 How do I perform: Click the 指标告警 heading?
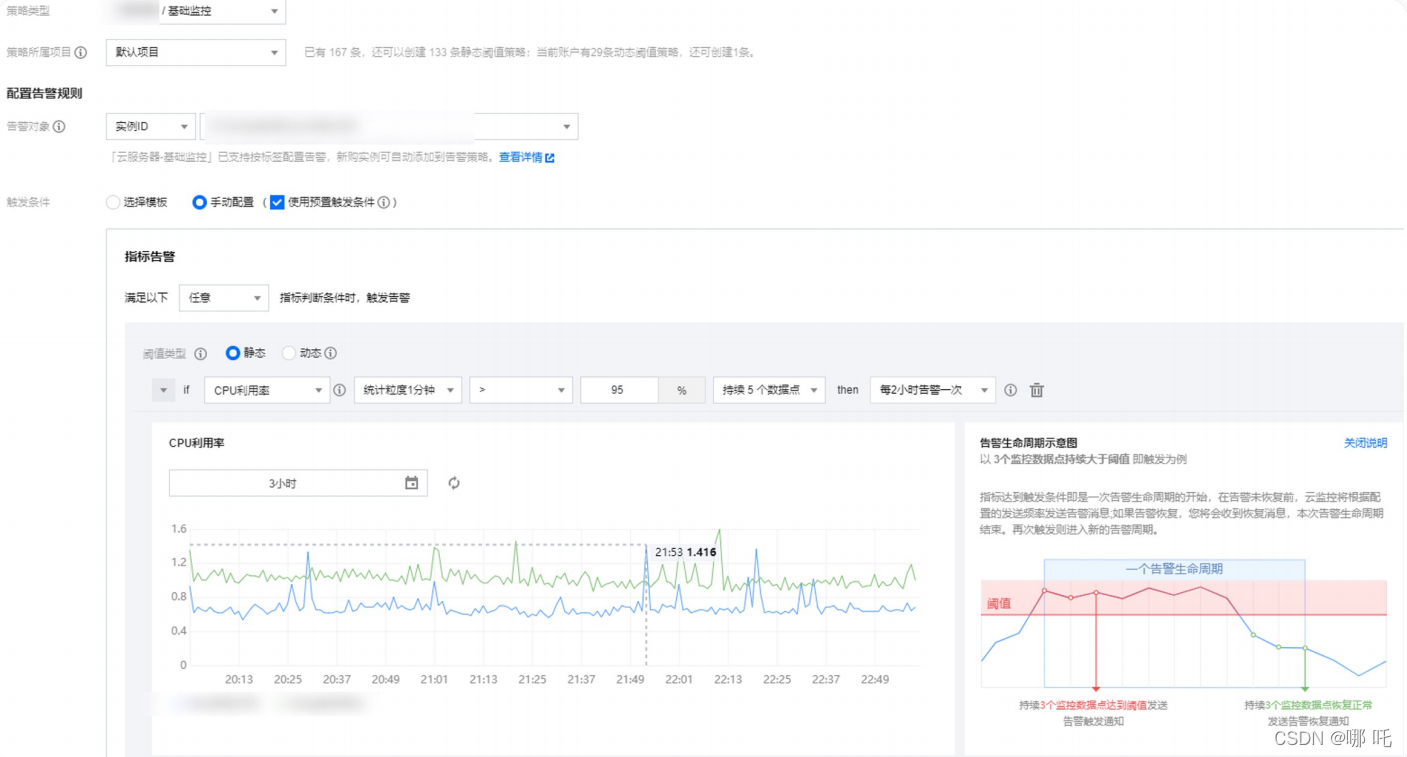[x=150, y=257]
